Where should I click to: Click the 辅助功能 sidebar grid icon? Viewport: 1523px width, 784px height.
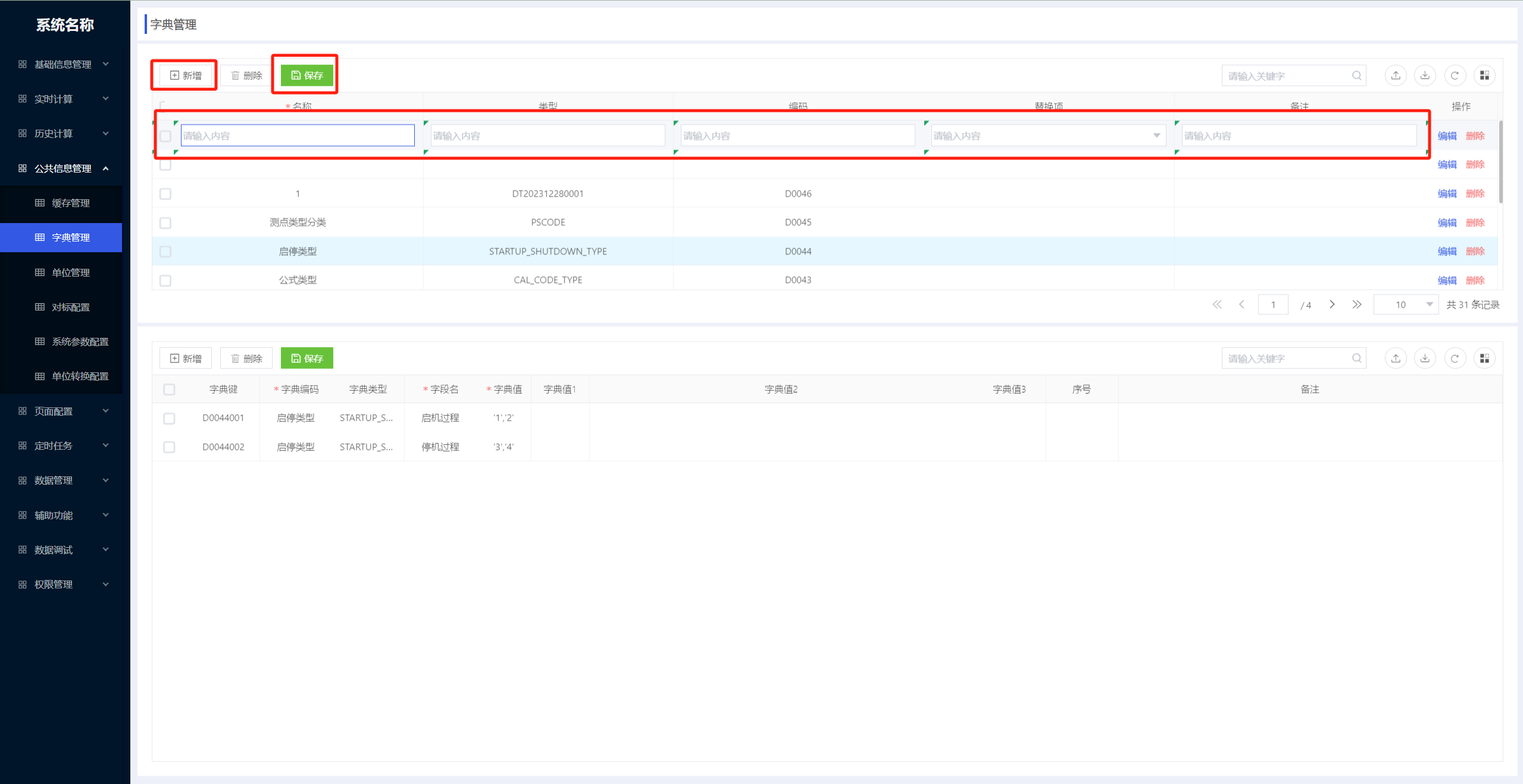tap(23, 515)
